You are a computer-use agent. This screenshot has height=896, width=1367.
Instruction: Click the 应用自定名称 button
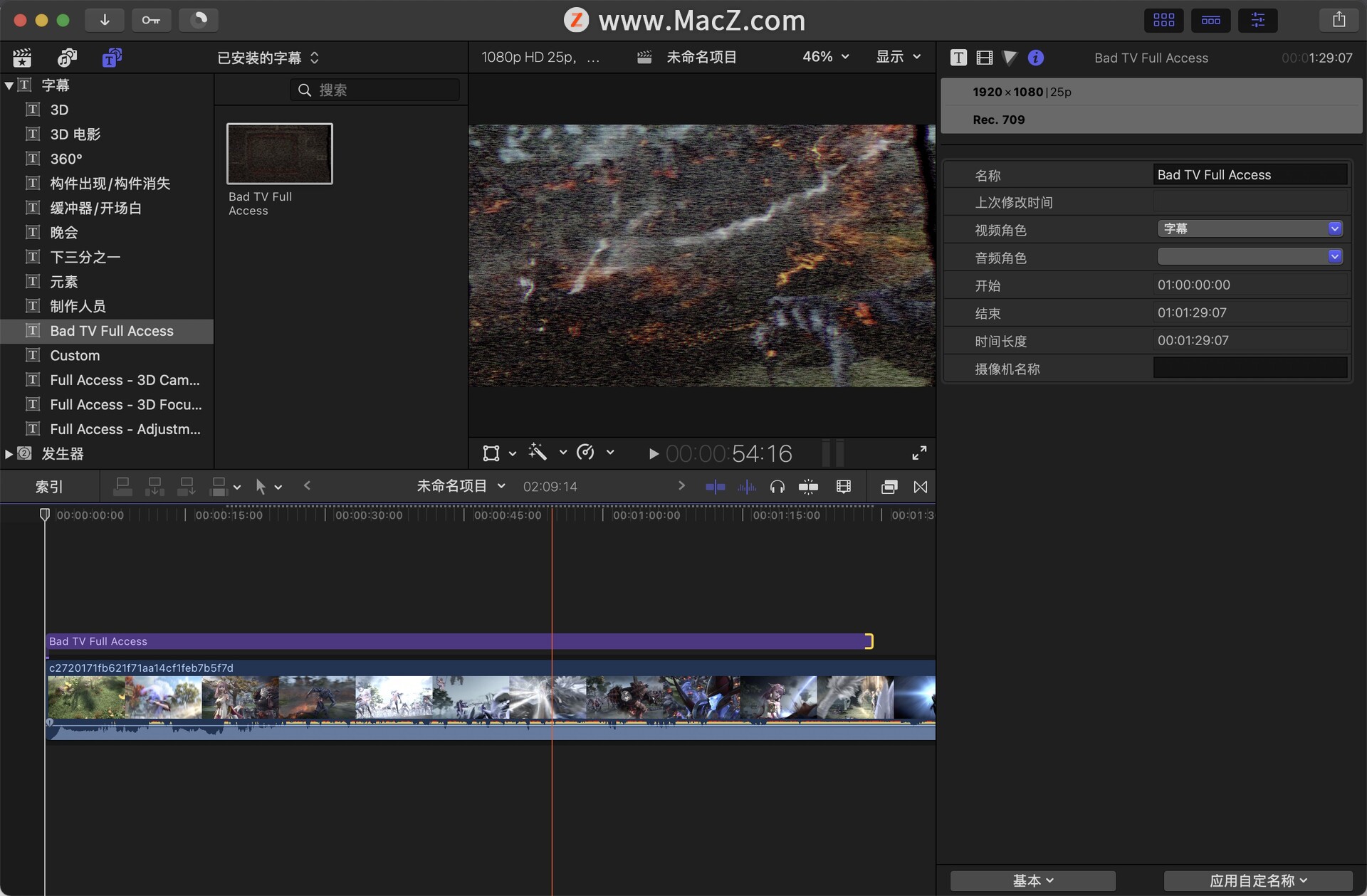tap(1257, 880)
